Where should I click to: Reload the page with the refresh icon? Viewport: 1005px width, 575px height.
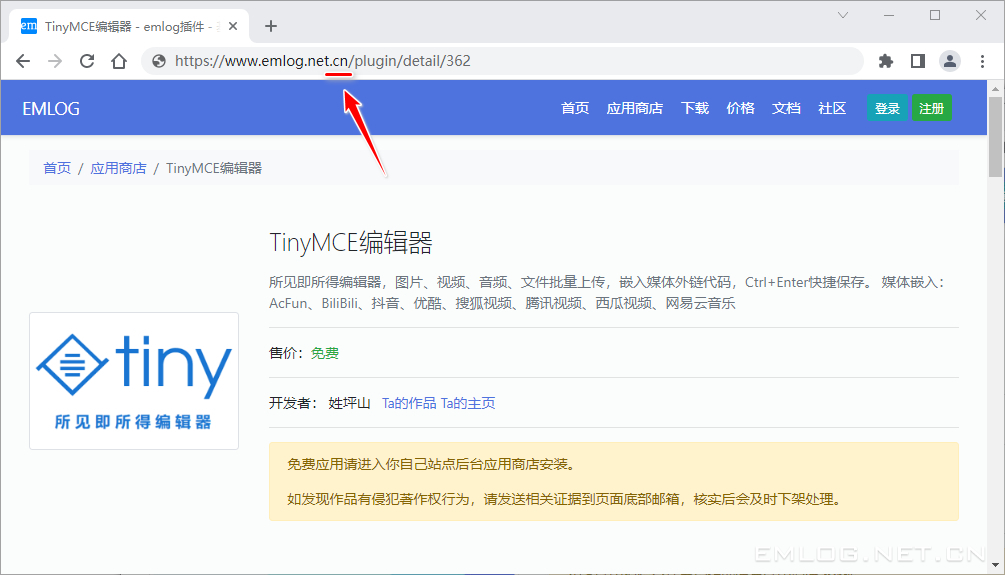click(87, 61)
